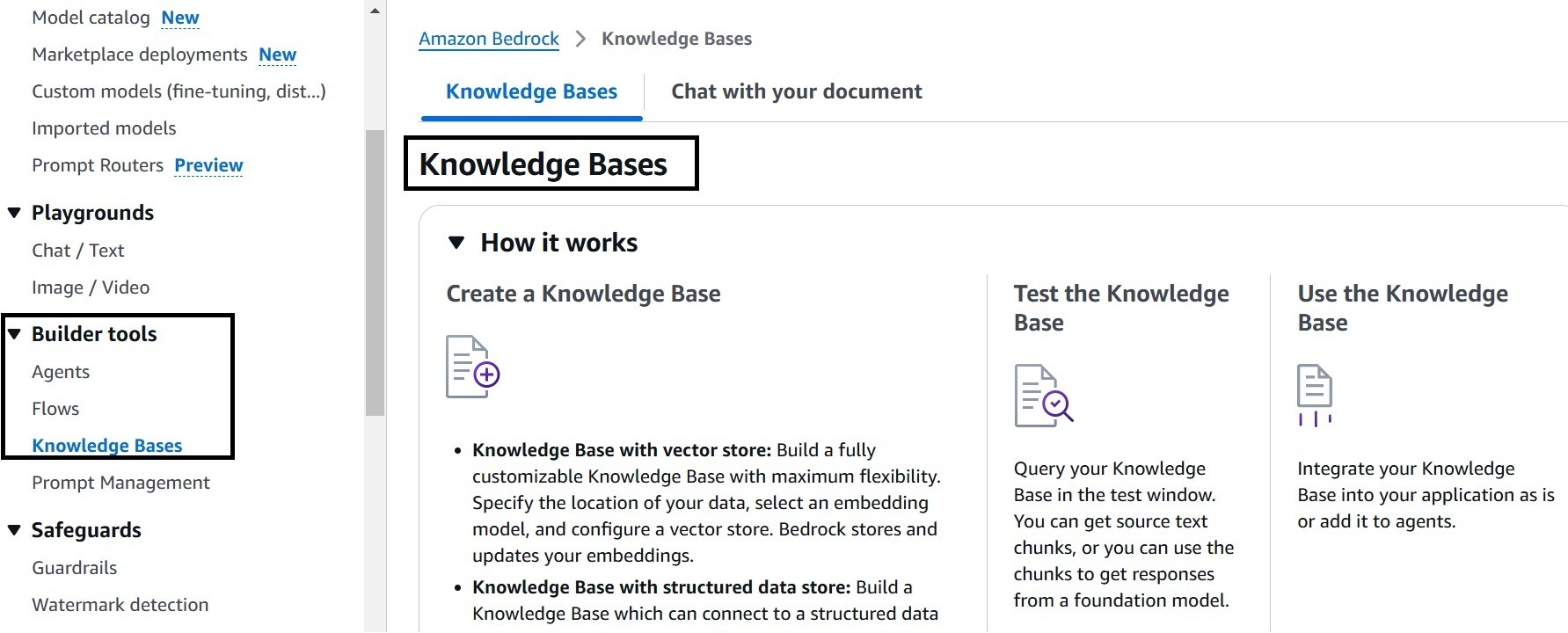This screenshot has width=1568, height=633.
Task: Select Knowledge Bases in the sidebar
Action: [107, 446]
